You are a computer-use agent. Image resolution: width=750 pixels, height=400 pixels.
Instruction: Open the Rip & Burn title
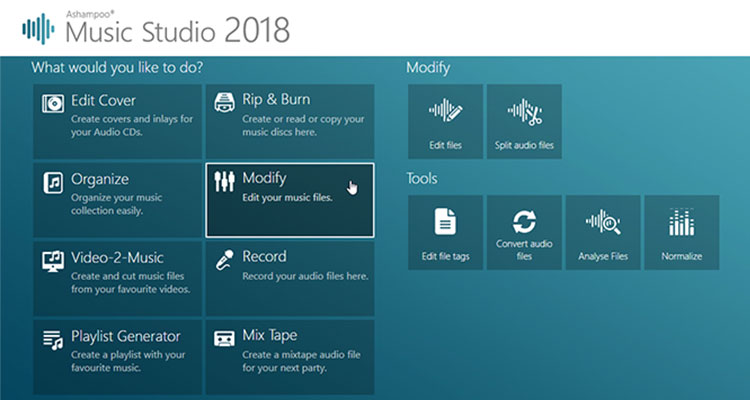point(276,100)
